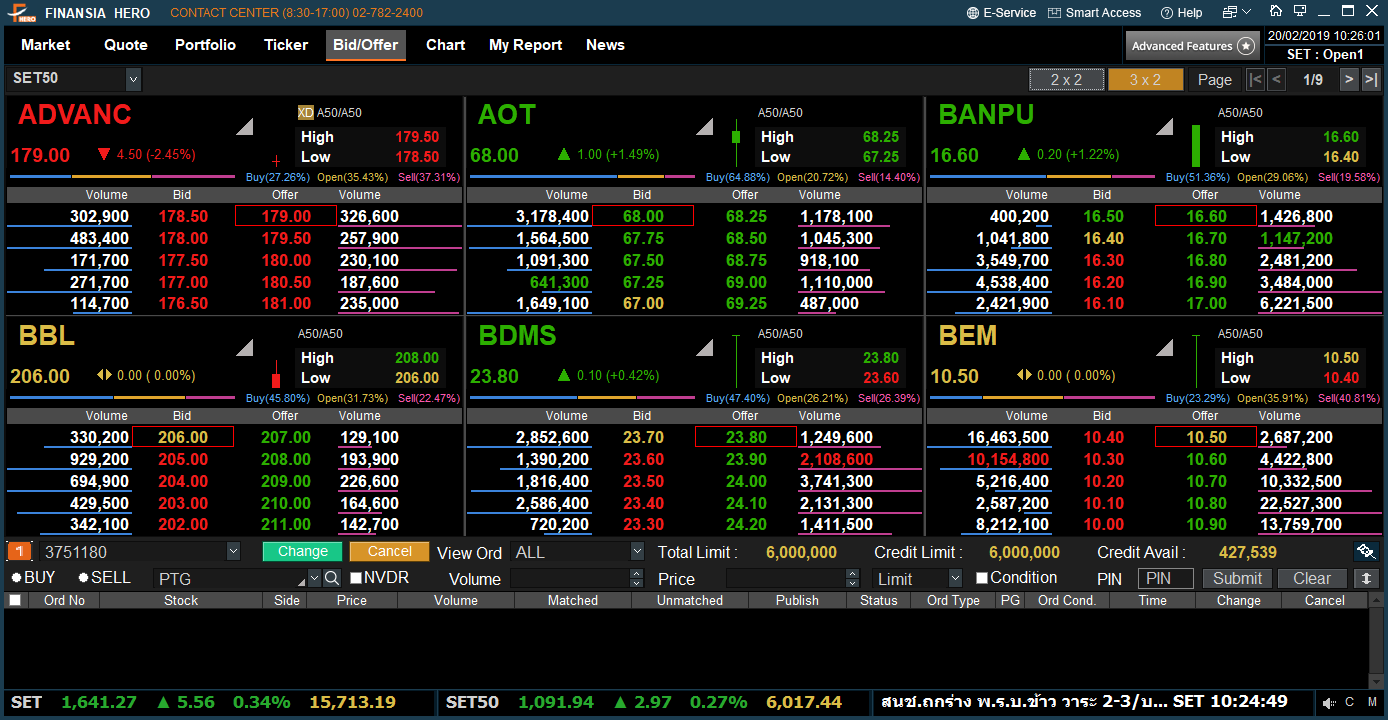Open the My Report tab
The width and height of the screenshot is (1388, 720).
(x=525, y=45)
